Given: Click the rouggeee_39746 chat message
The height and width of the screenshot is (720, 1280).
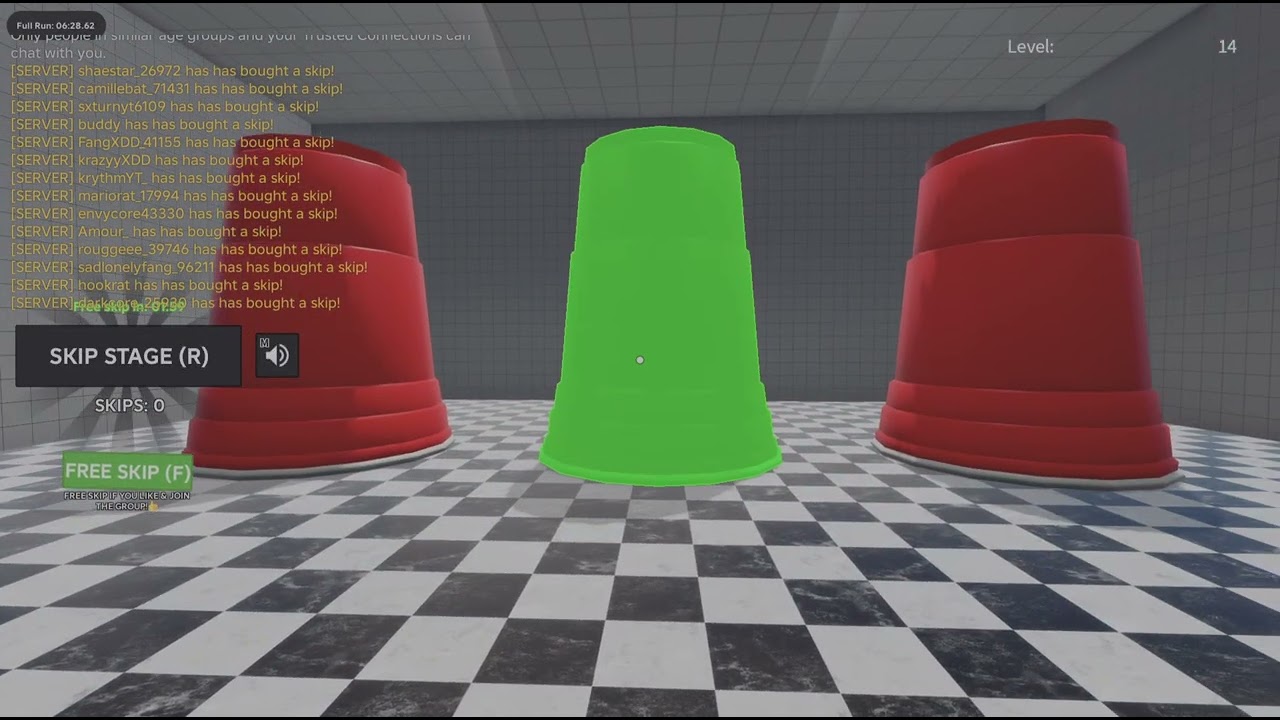Looking at the screenshot, I should [176, 250].
